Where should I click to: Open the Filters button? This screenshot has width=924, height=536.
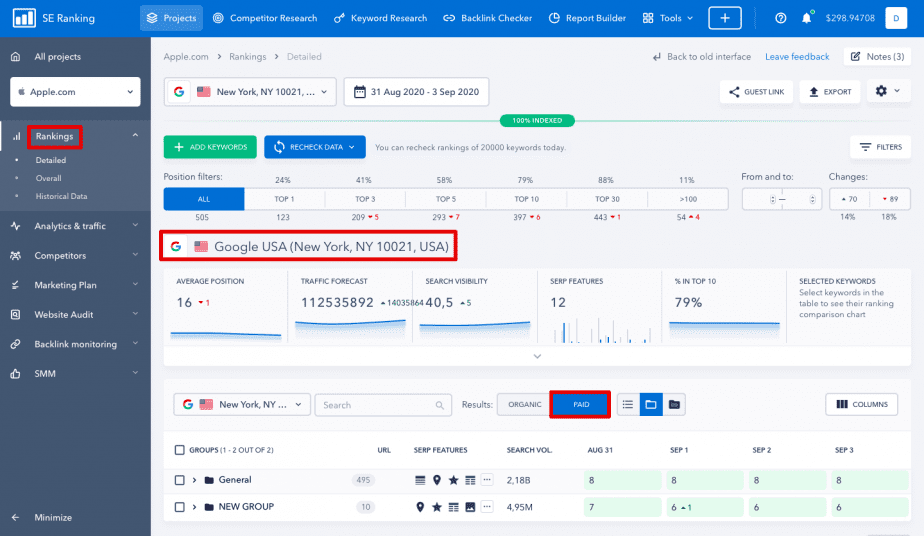880,147
